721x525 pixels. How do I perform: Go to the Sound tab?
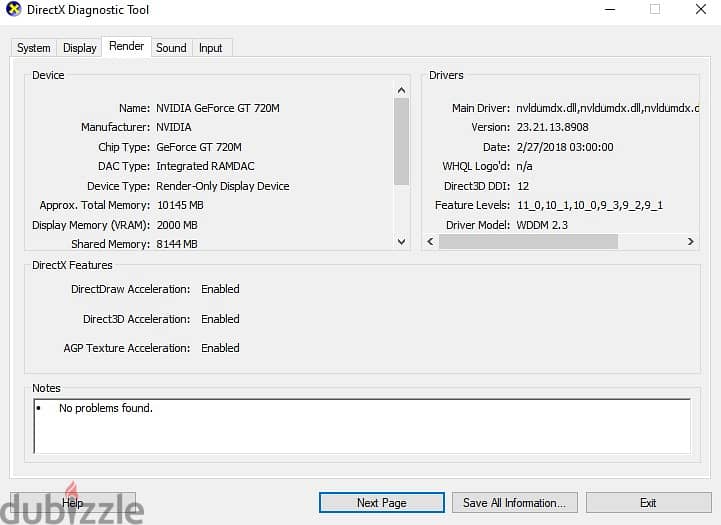click(x=171, y=48)
